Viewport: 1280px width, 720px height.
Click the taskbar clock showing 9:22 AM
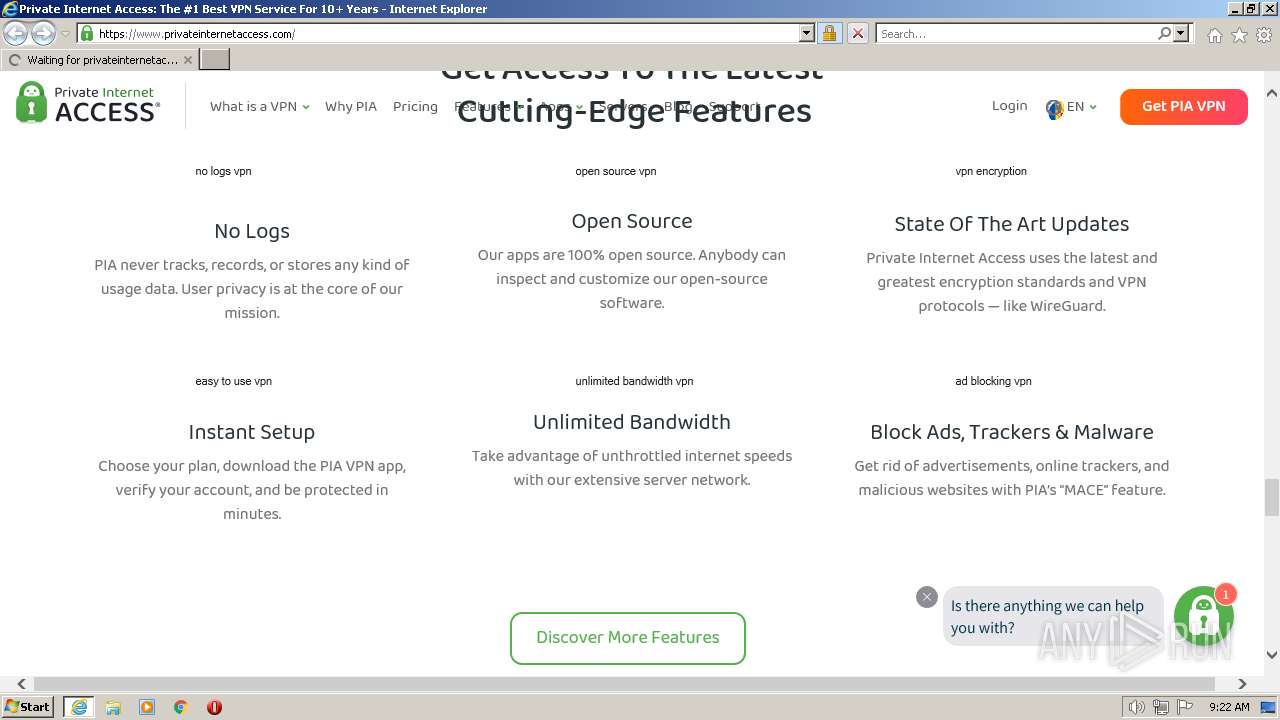(1229, 707)
